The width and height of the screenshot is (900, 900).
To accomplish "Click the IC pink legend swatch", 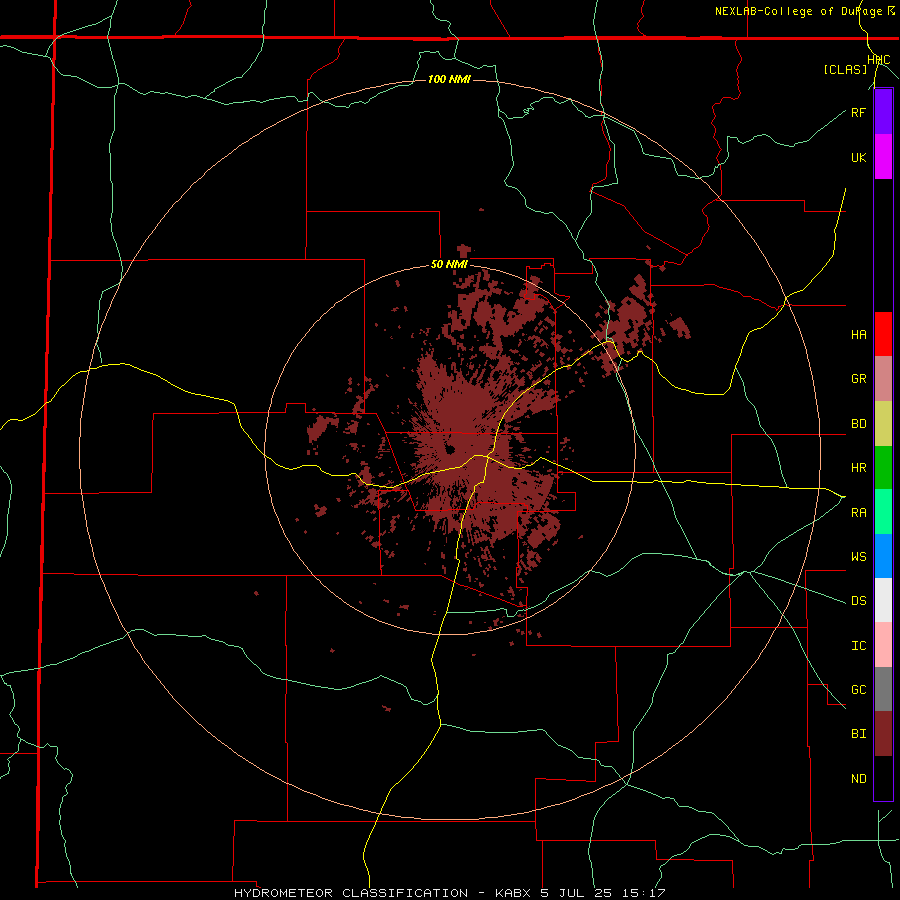I will click(883, 645).
